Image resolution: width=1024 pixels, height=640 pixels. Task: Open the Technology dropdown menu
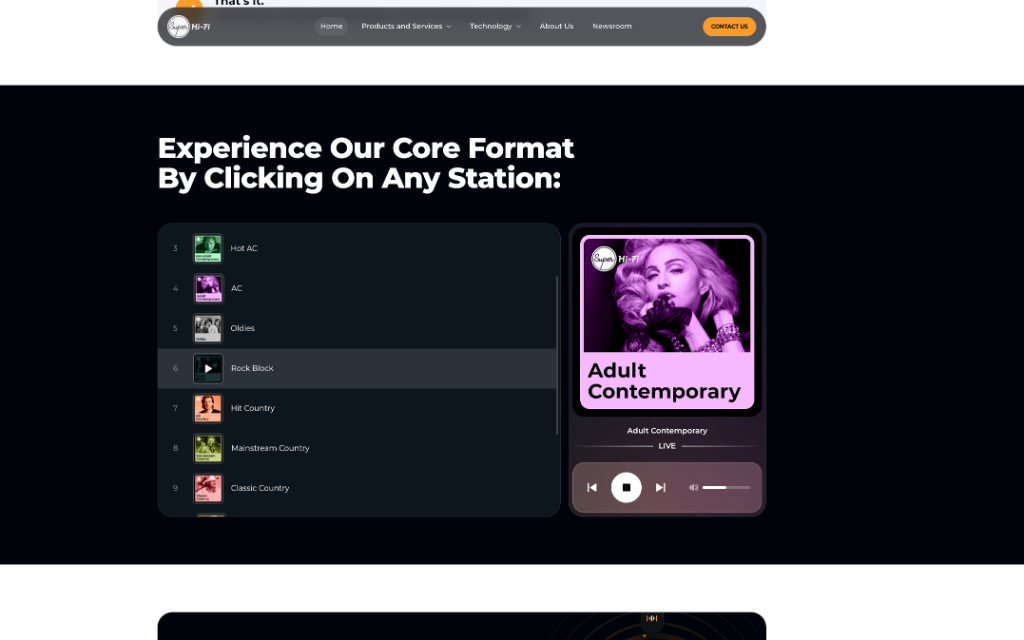[x=493, y=26]
